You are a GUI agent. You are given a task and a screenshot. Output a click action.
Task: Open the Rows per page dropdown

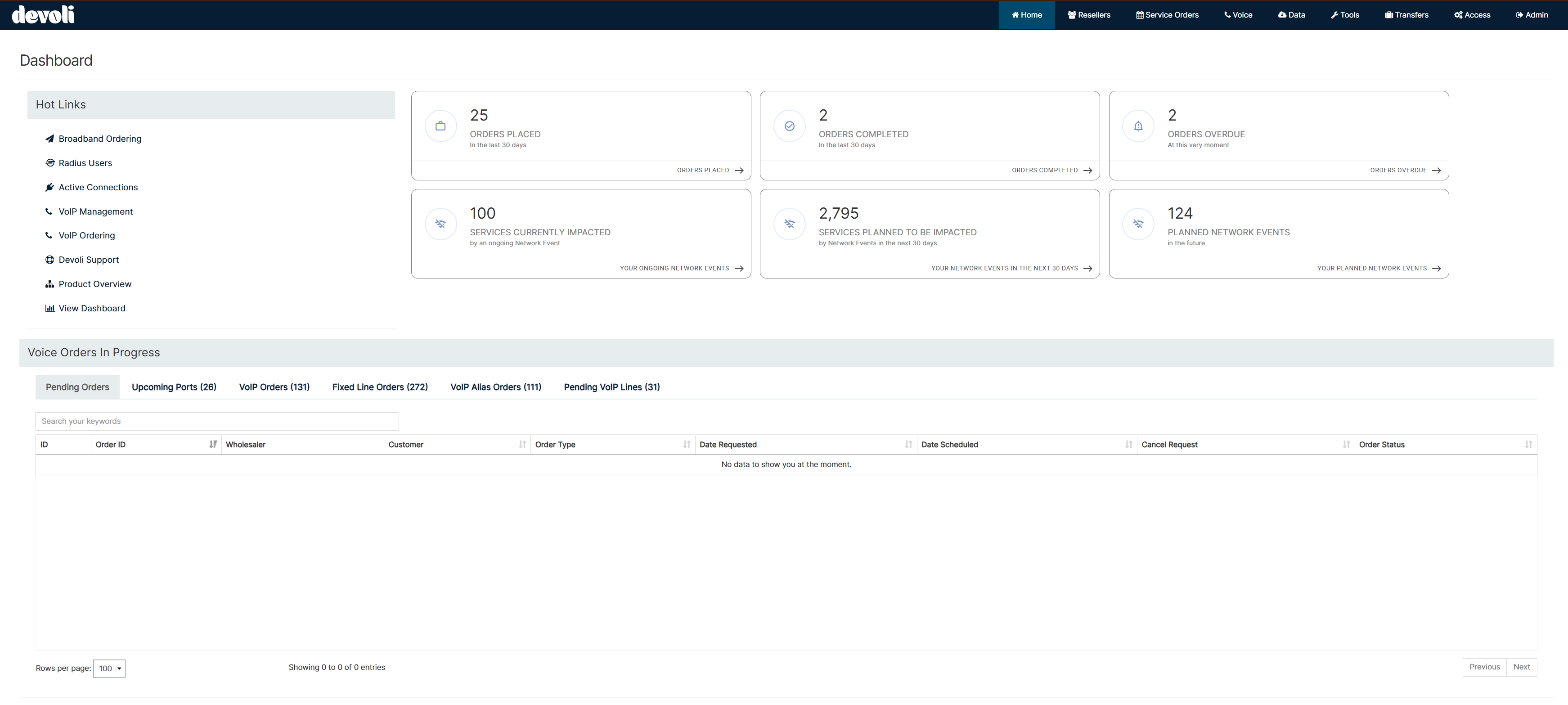pyautogui.click(x=109, y=669)
